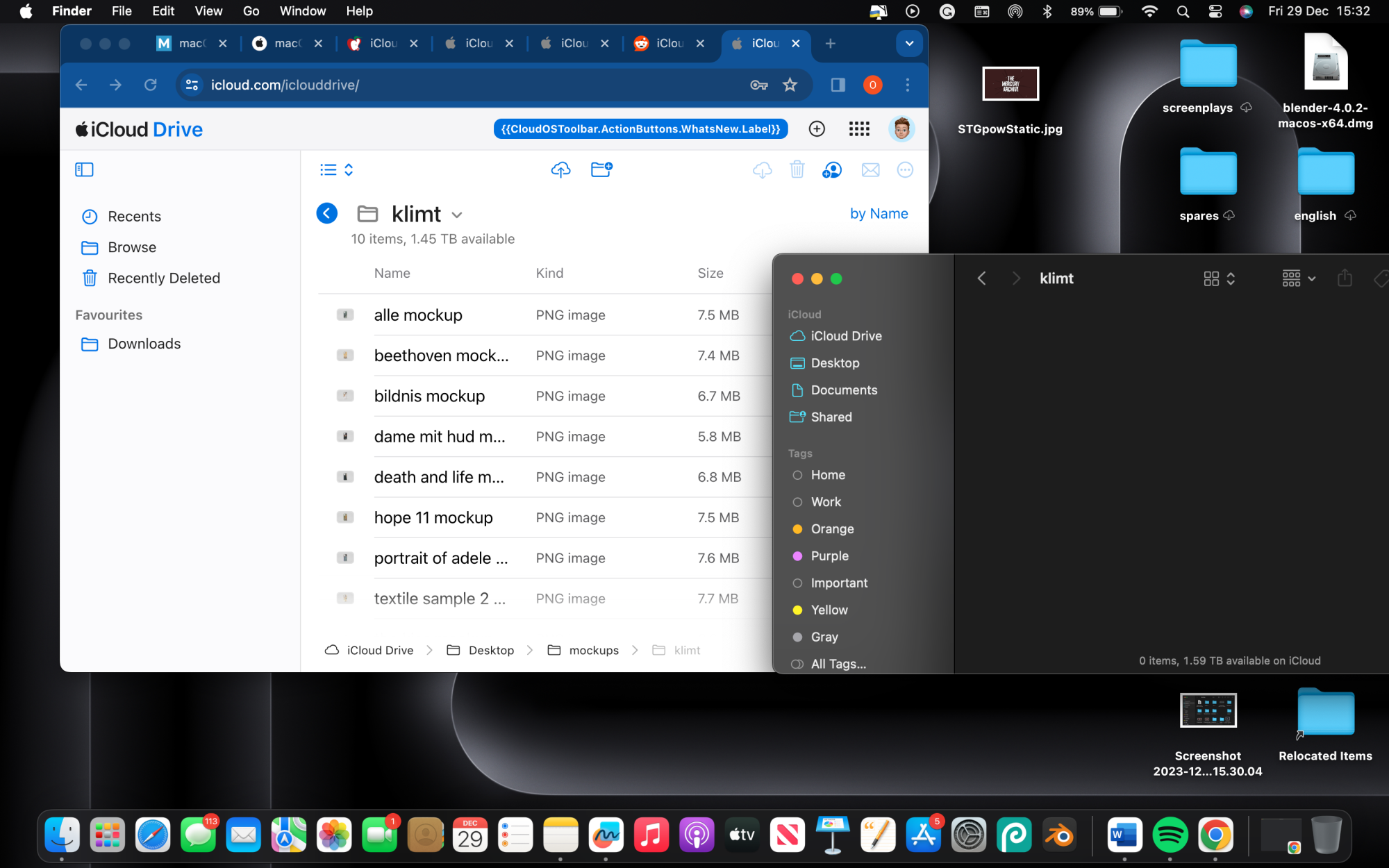
Task: Select the hope 11 mockup file row
Action: tap(433, 517)
